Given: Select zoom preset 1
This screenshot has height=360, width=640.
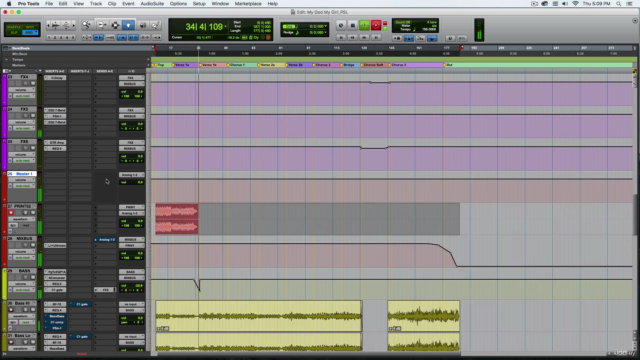Looking at the screenshot, I should [49, 38].
